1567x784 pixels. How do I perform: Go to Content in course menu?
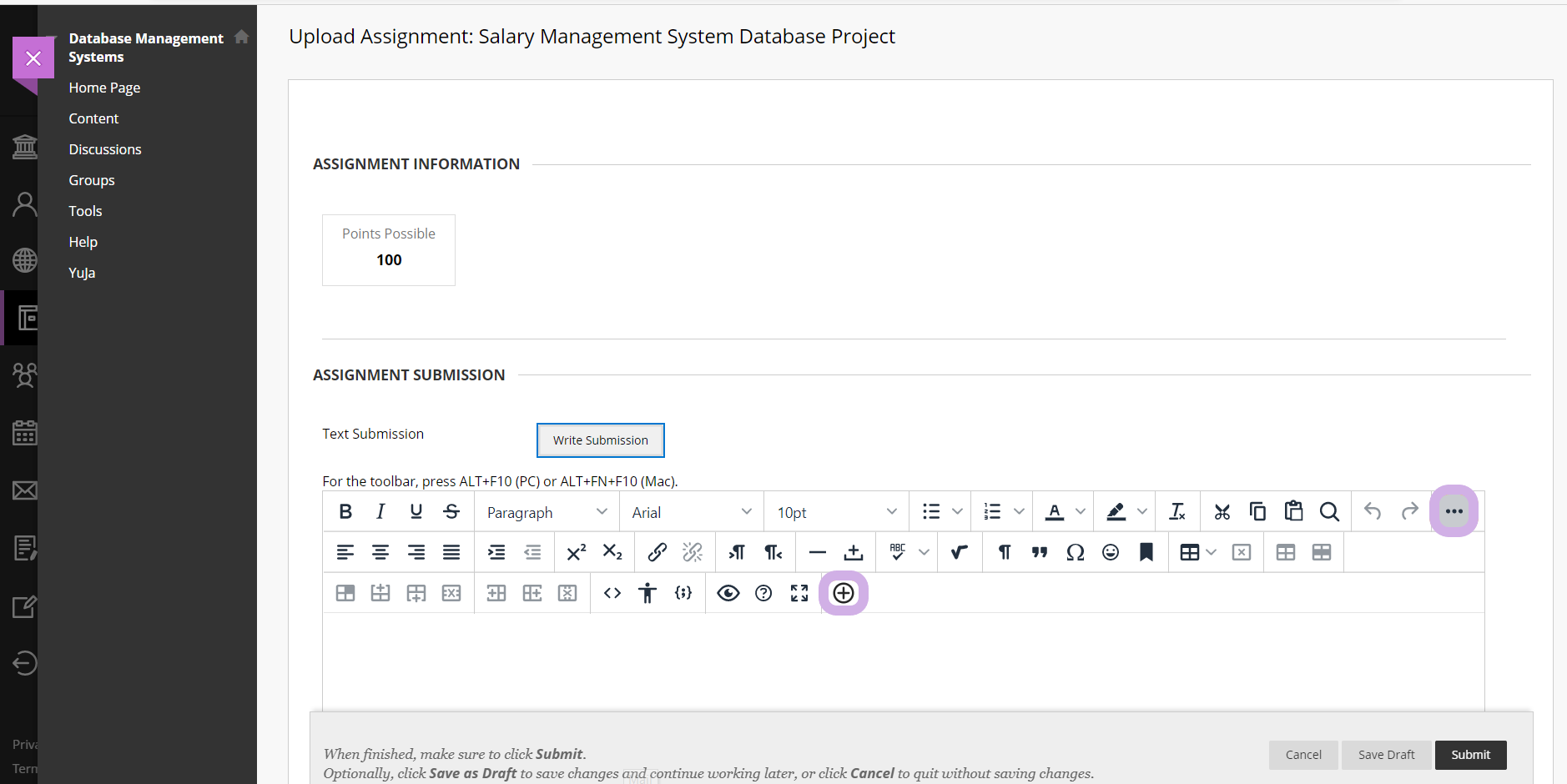93,118
